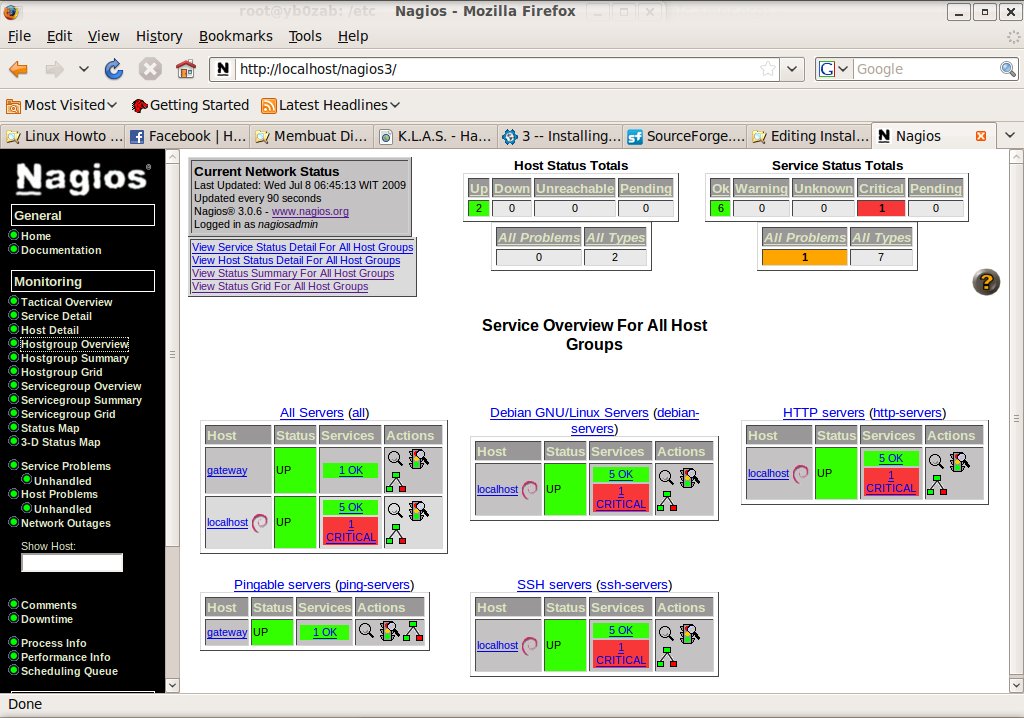Click Tactical Overview in the Monitoring sidebar

pos(66,302)
